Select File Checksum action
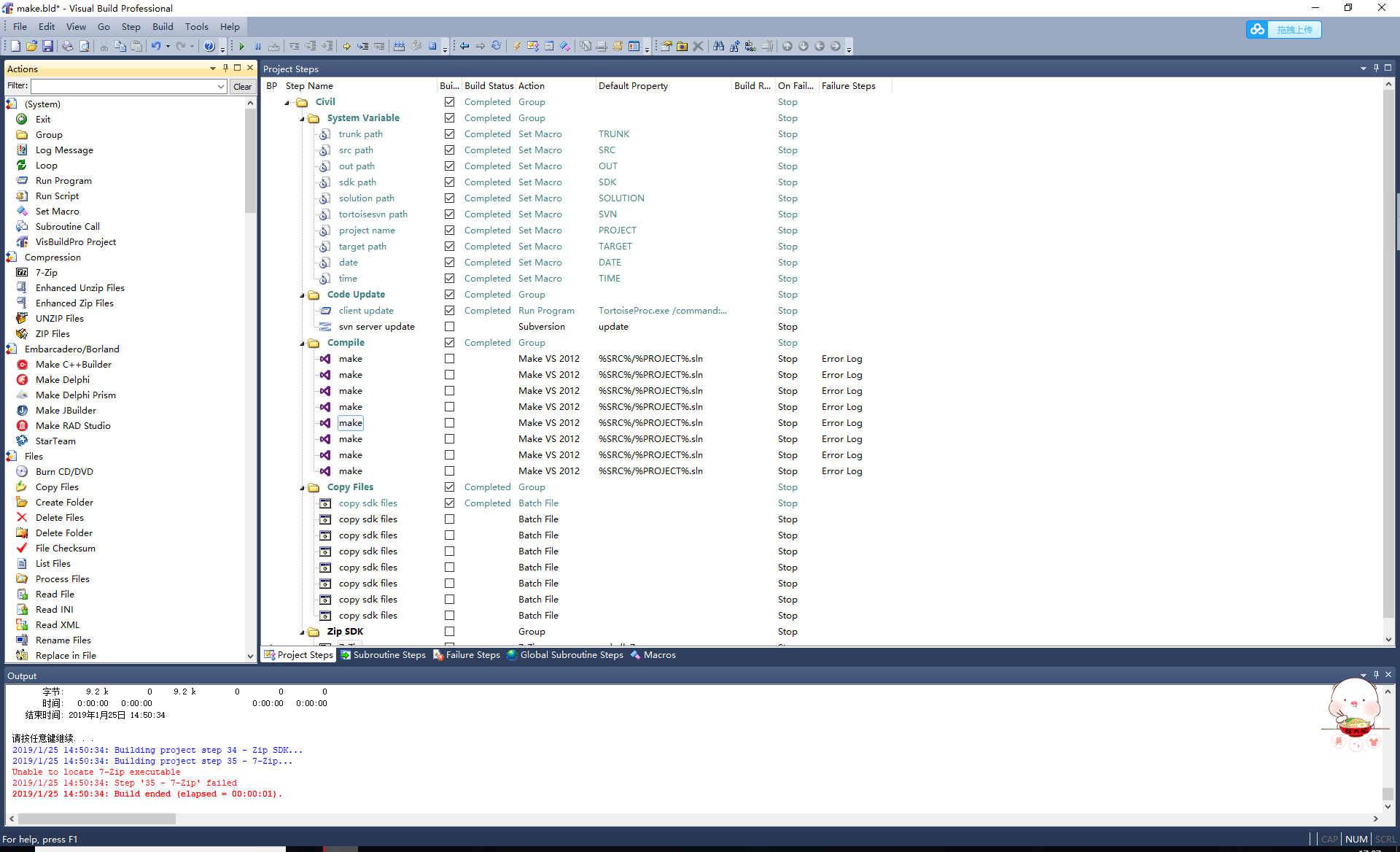 pos(65,549)
